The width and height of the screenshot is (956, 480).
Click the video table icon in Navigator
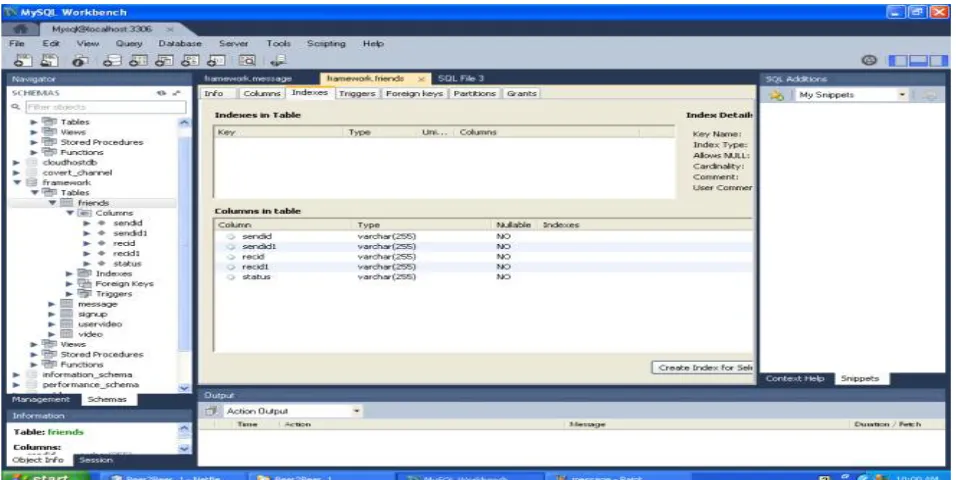click(x=67, y=334)
